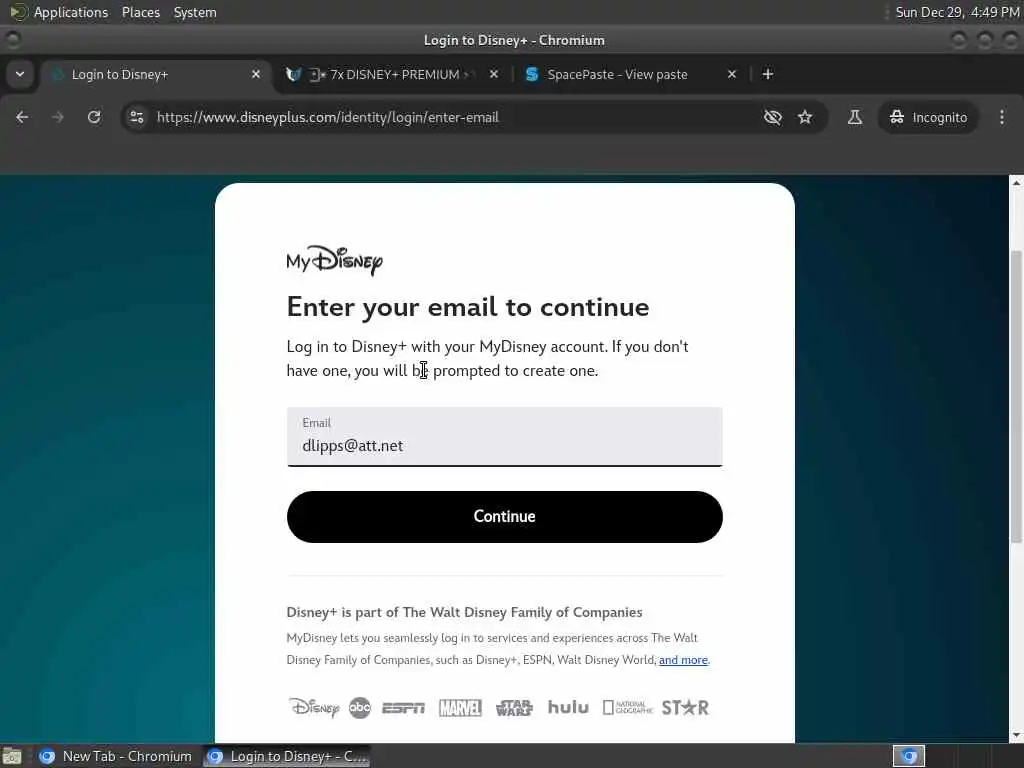Close the Login to Disney+ tab
The height and width of the screenshot is (768, 1024).
coord(256,74)
